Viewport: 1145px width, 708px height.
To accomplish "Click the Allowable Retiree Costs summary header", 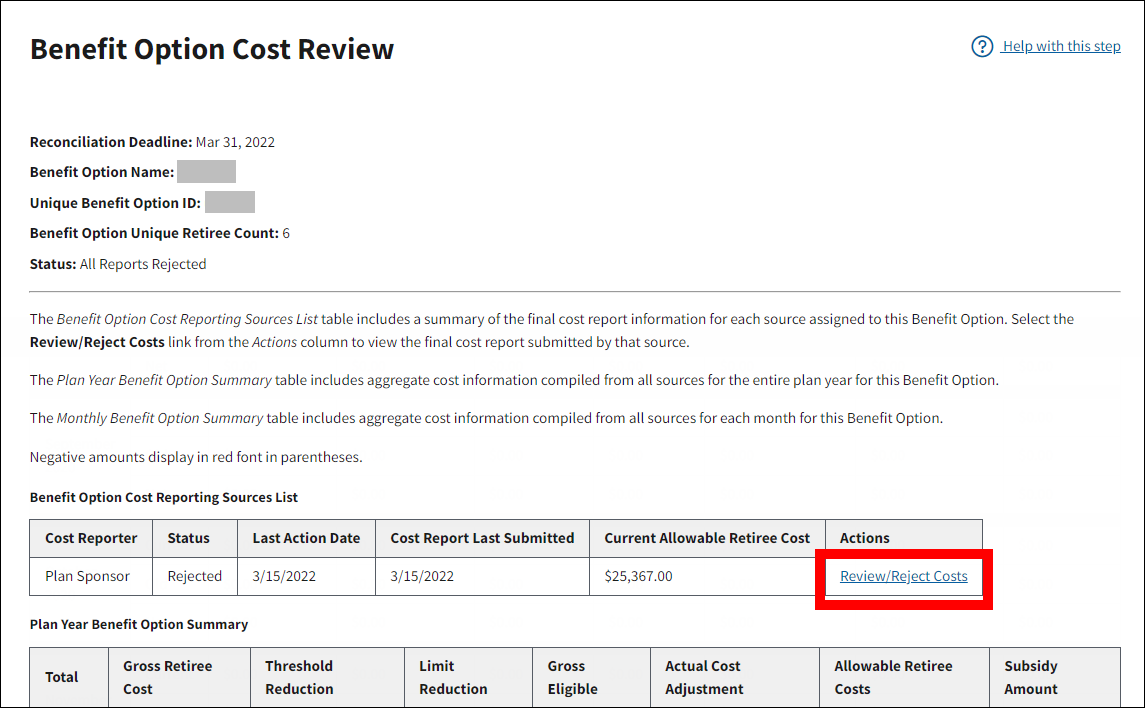I will pos(893,677).
